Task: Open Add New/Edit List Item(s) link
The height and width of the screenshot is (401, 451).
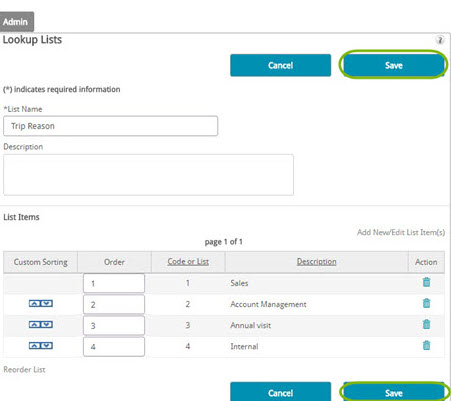Action: tap(401, 232)
